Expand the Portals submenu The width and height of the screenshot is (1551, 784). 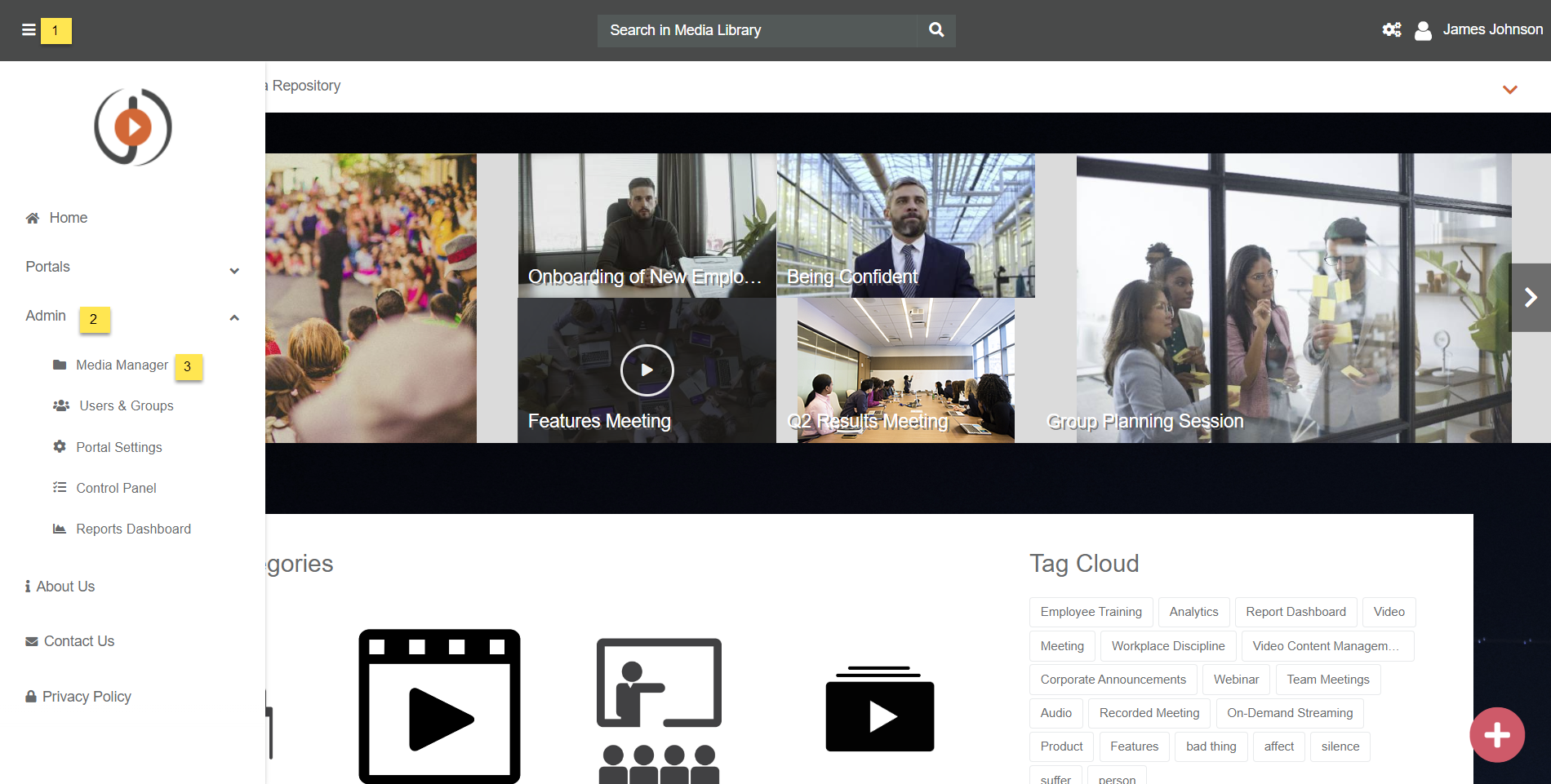234,270
